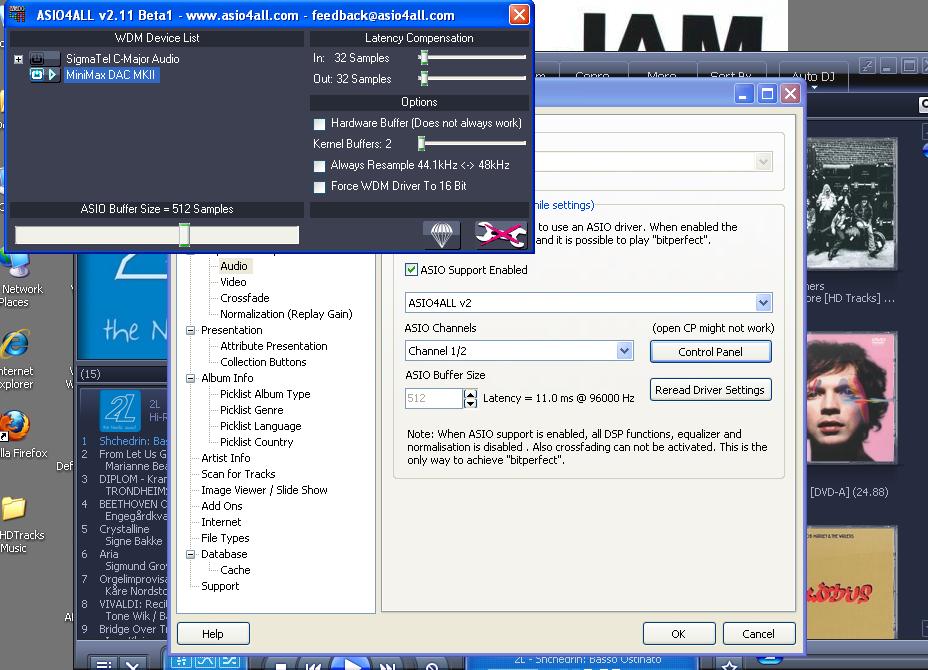Enable the Hardware Buffer checkbox

click(320, 124)
